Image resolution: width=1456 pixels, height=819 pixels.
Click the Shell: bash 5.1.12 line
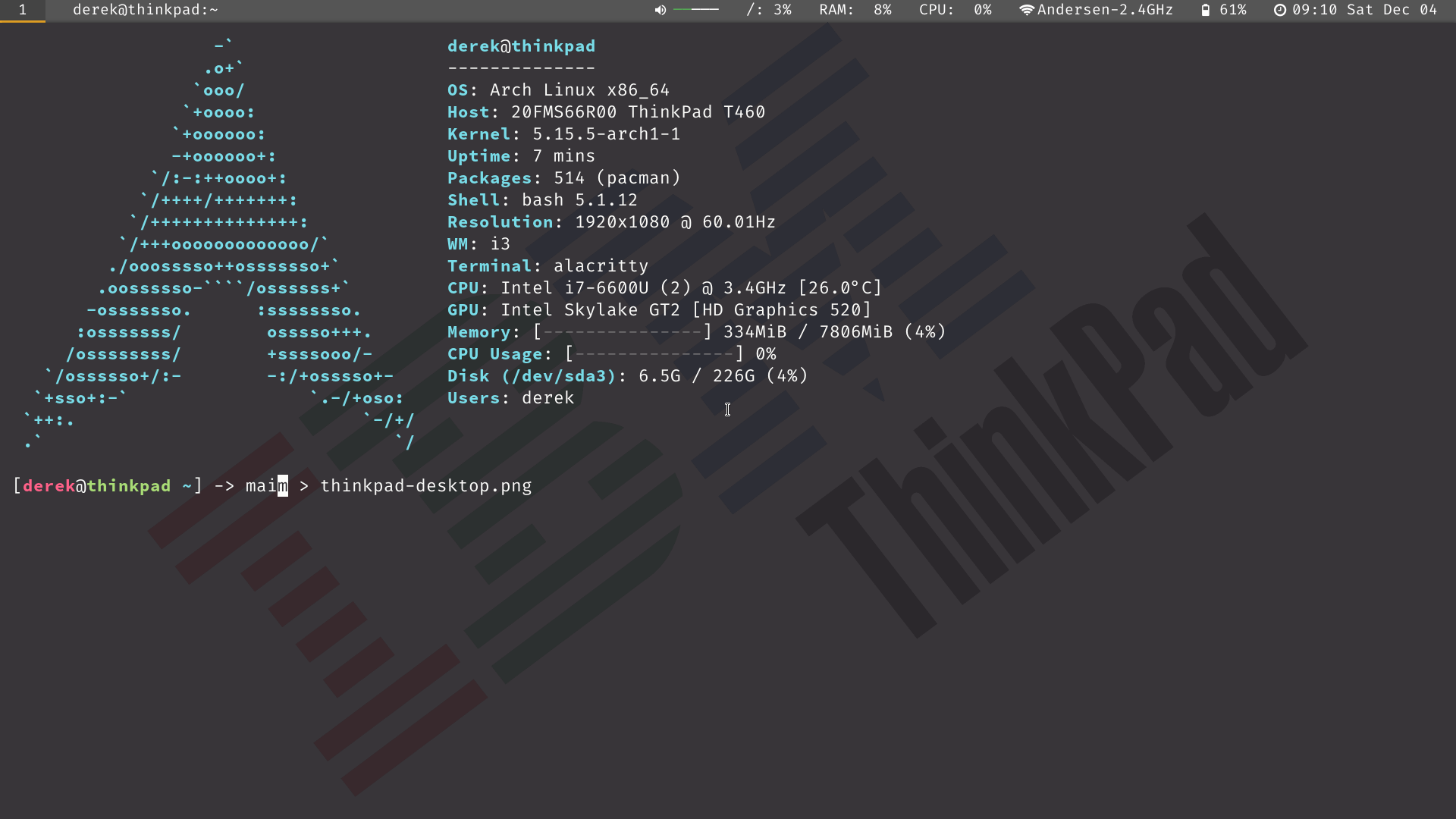click(x=542, y=200)
